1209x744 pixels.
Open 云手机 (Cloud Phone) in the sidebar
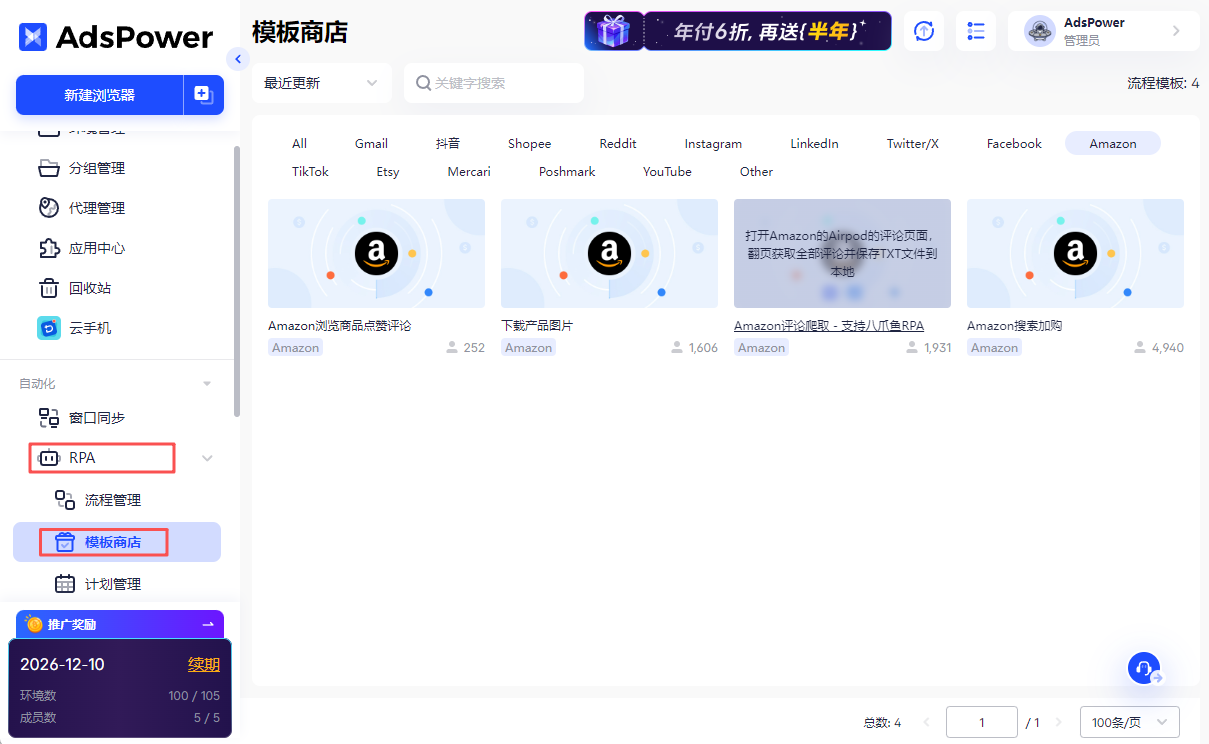(82, 328)
